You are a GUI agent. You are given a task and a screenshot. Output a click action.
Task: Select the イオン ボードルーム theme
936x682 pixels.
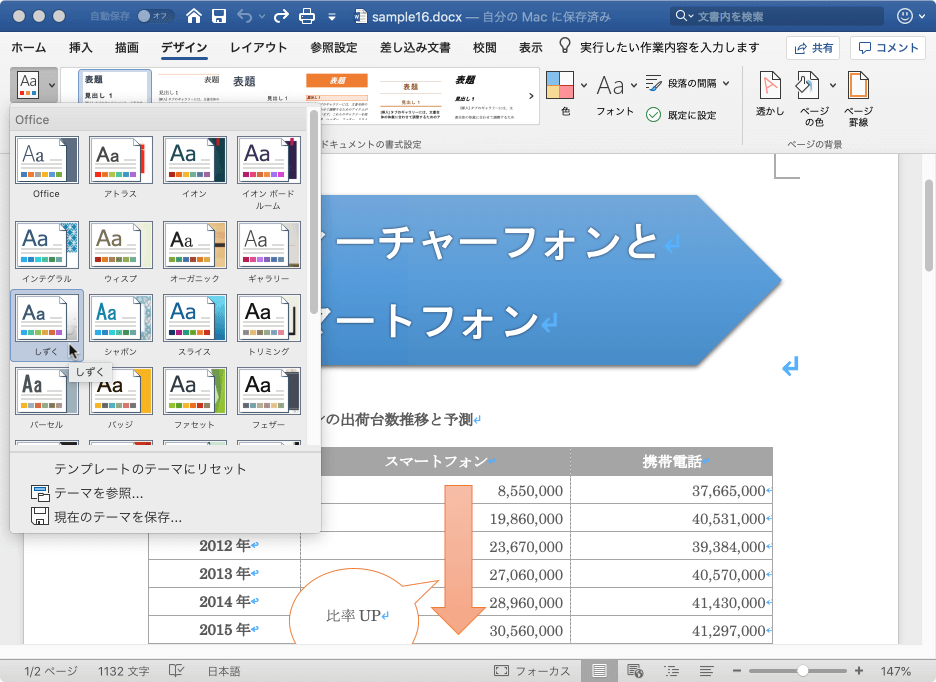(x=269, y=159)
